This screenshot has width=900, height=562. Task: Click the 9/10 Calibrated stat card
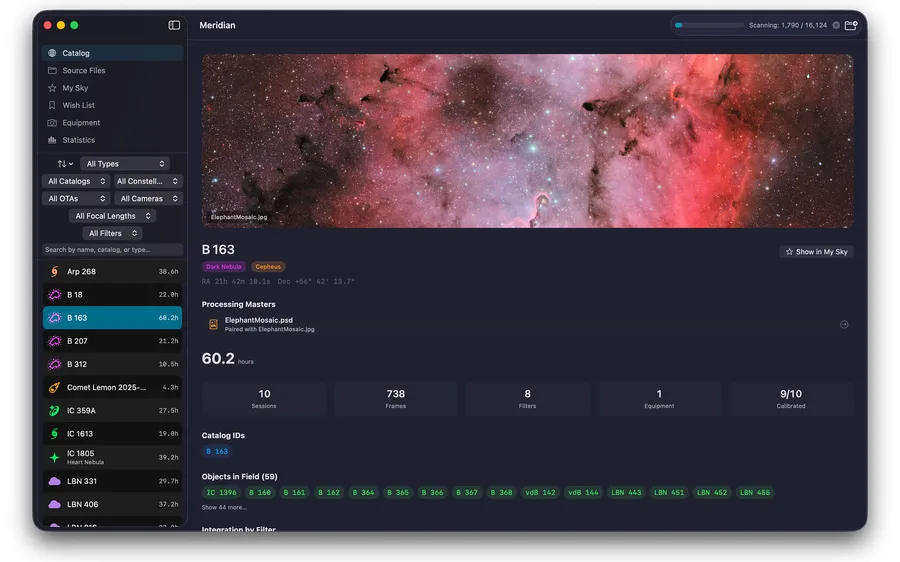point(791,399)
